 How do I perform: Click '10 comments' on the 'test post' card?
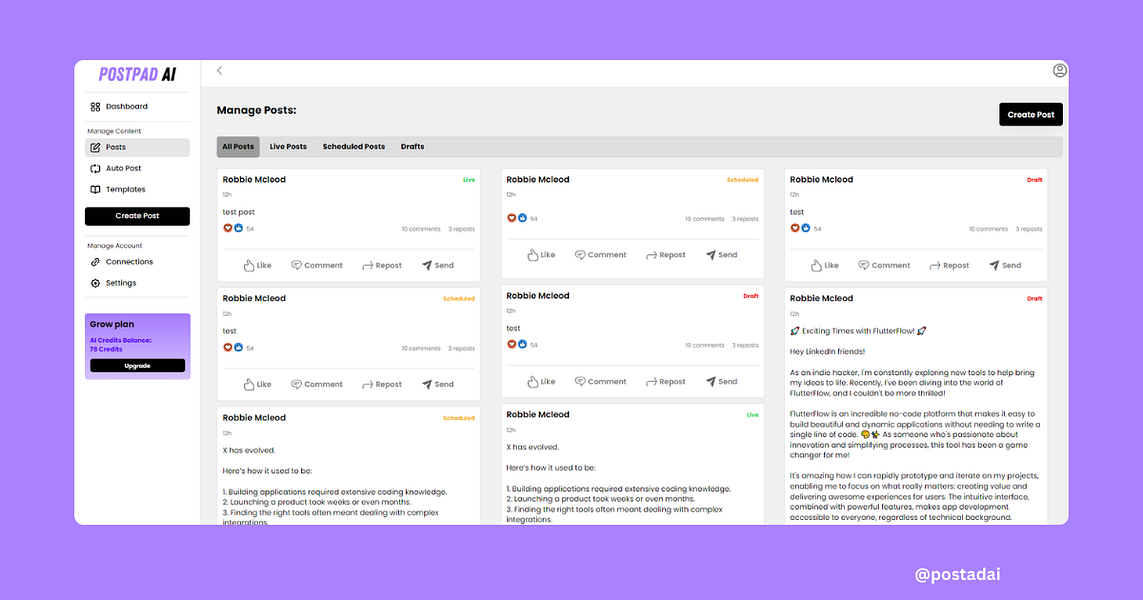click(421, 229)
